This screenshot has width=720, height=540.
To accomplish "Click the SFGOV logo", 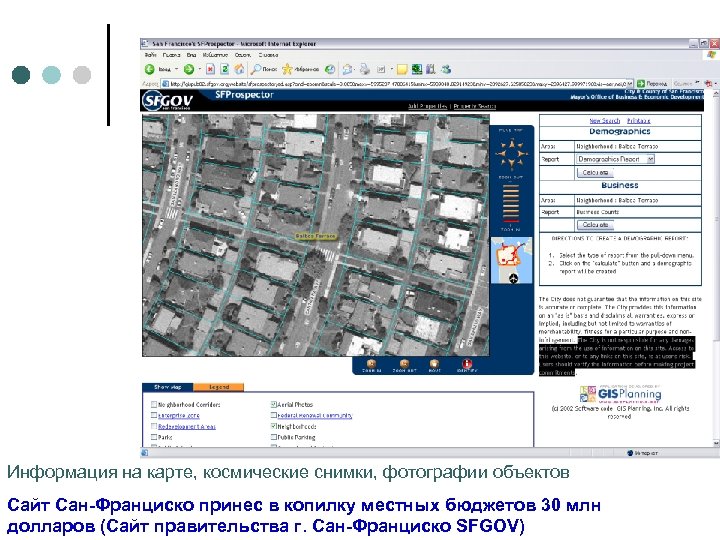I will click(x=167, y=101).
